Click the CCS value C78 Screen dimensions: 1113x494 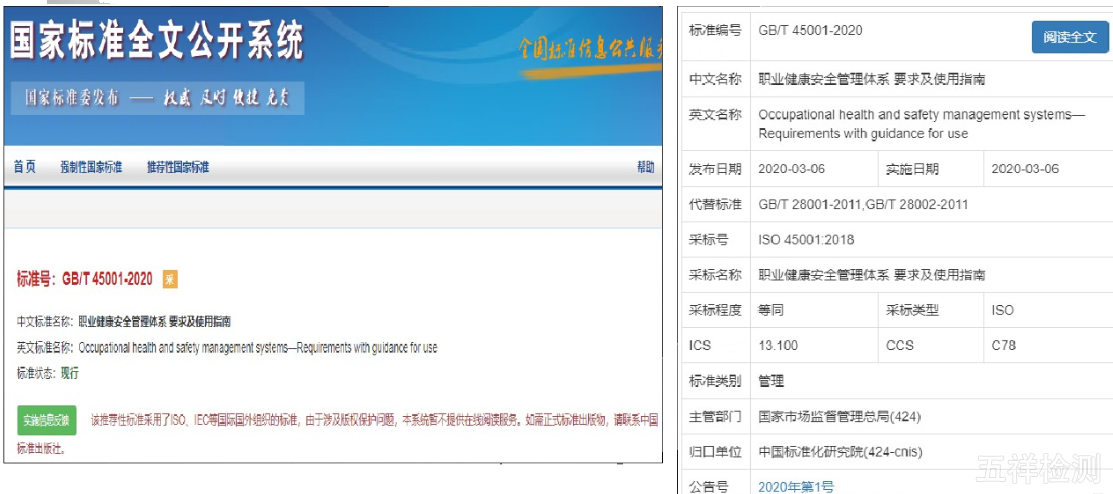[x=1003, y=346]
